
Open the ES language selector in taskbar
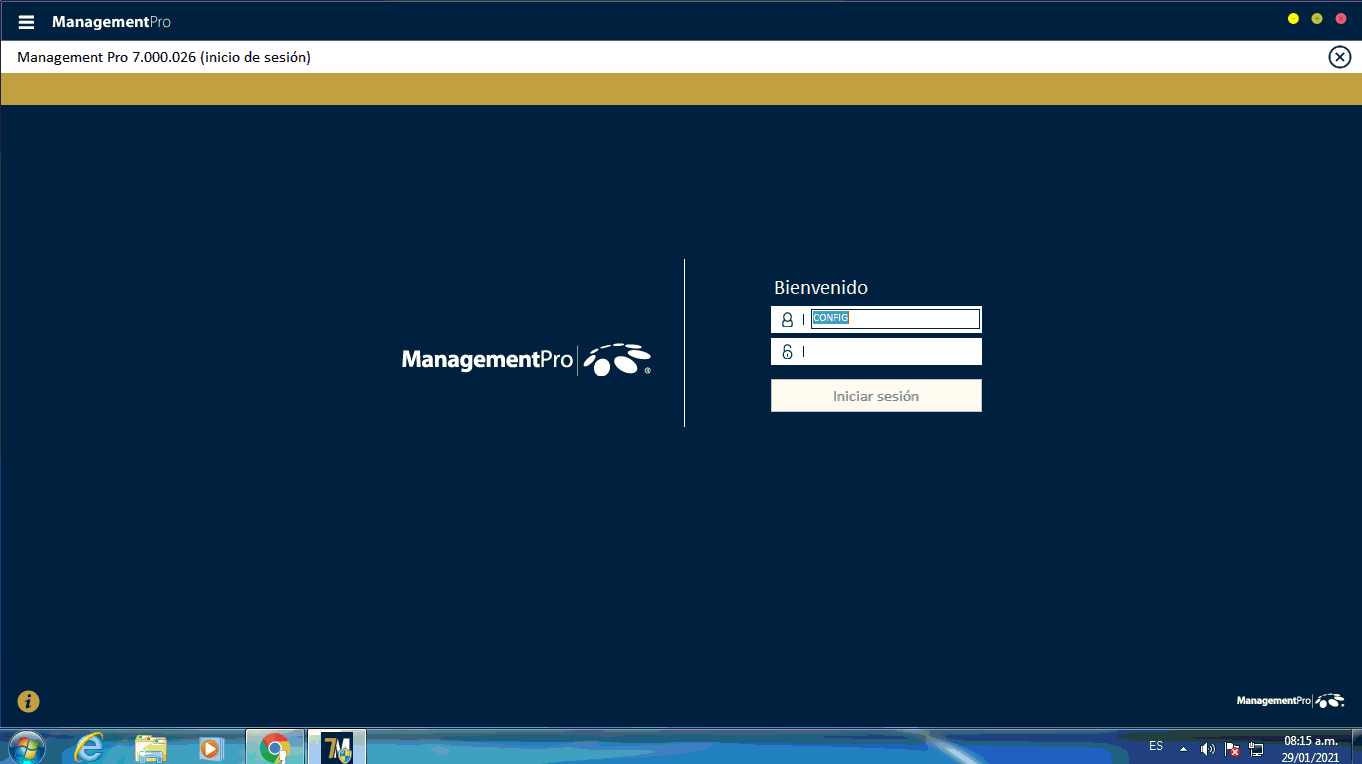pyautogui.click(x=1156, y=747)
